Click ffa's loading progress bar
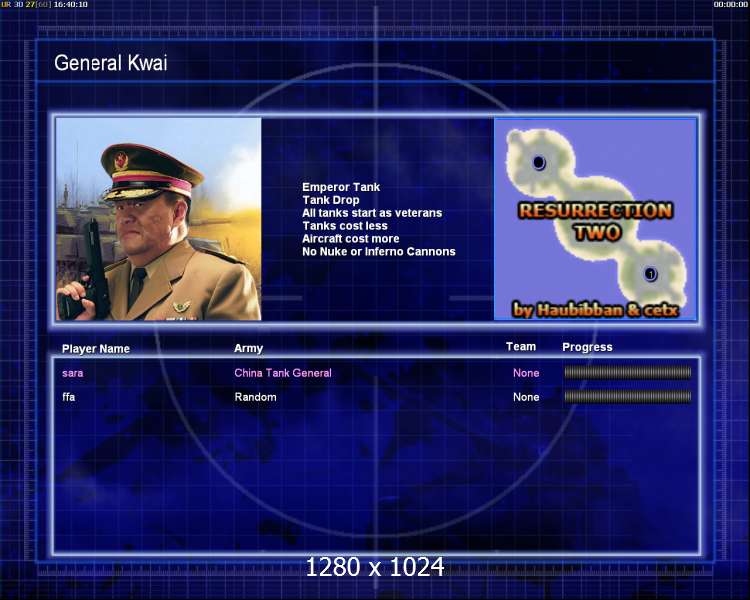 (628, 396)
